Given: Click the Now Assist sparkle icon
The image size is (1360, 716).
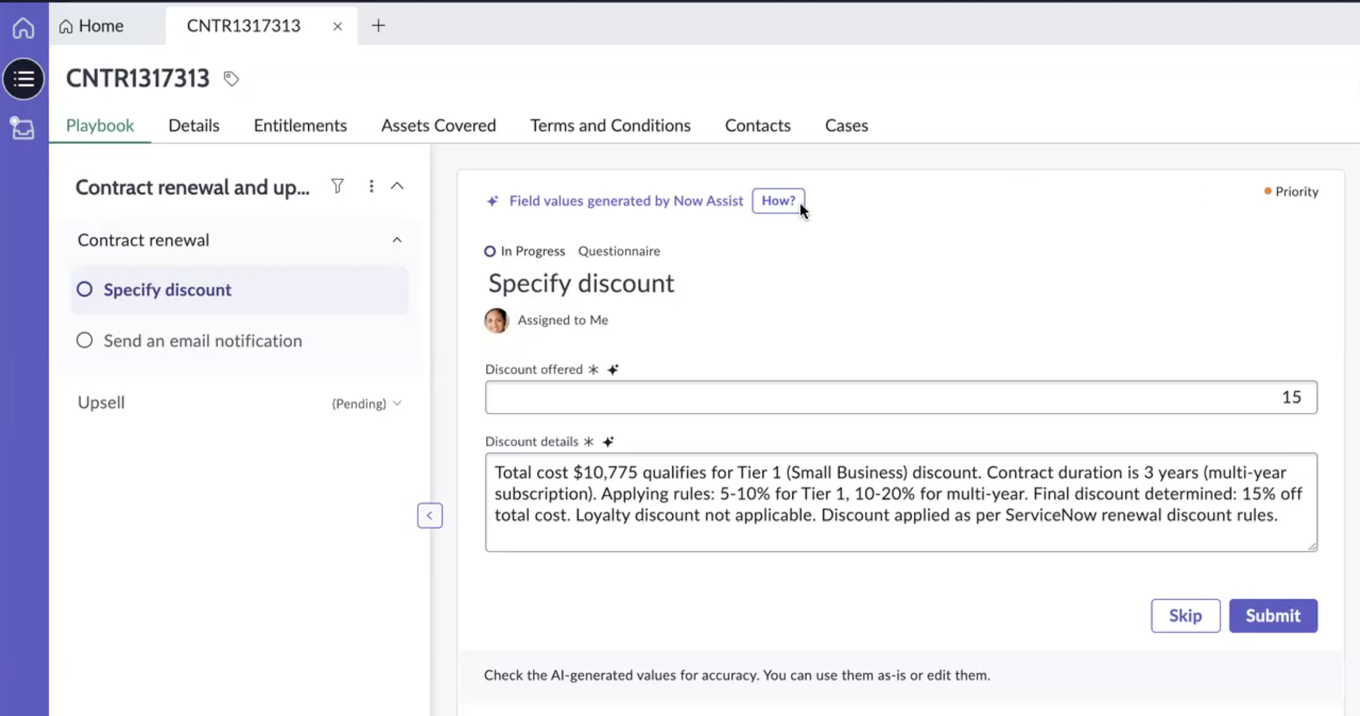Looking at the screenshot, I should pos(492,201).
